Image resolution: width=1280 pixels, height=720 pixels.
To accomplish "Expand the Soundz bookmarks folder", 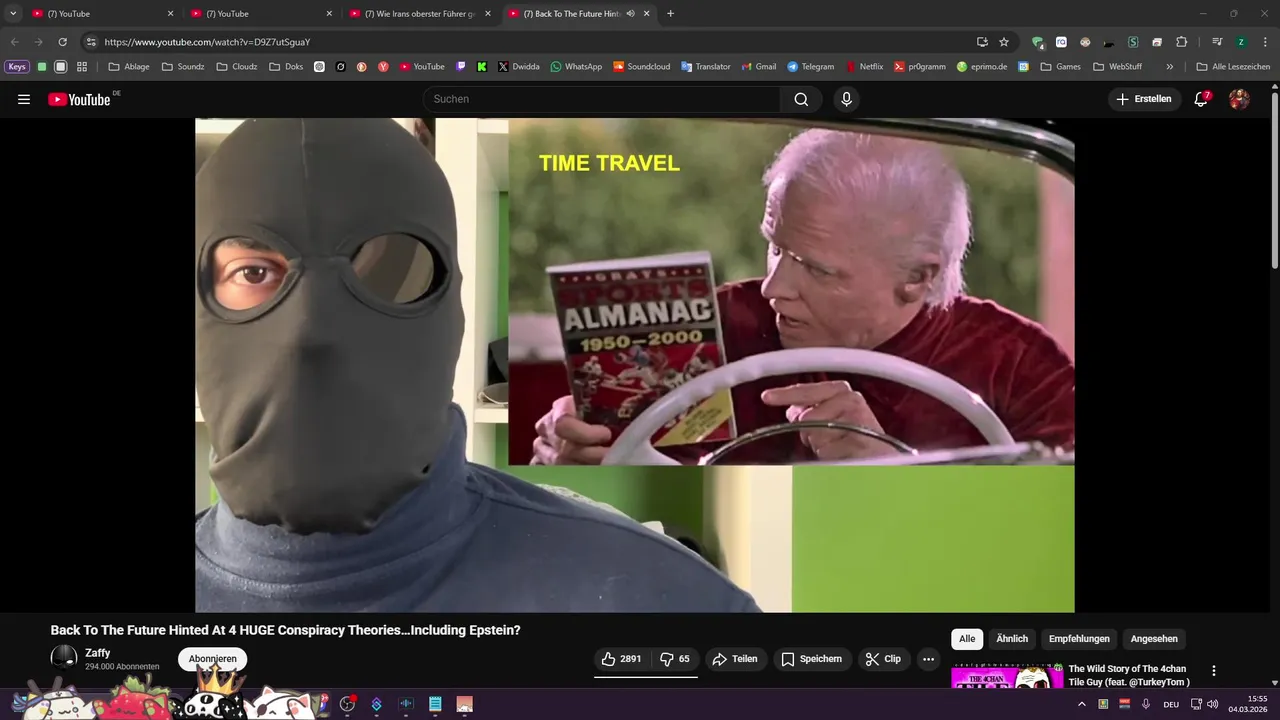I will coord(183,67).
